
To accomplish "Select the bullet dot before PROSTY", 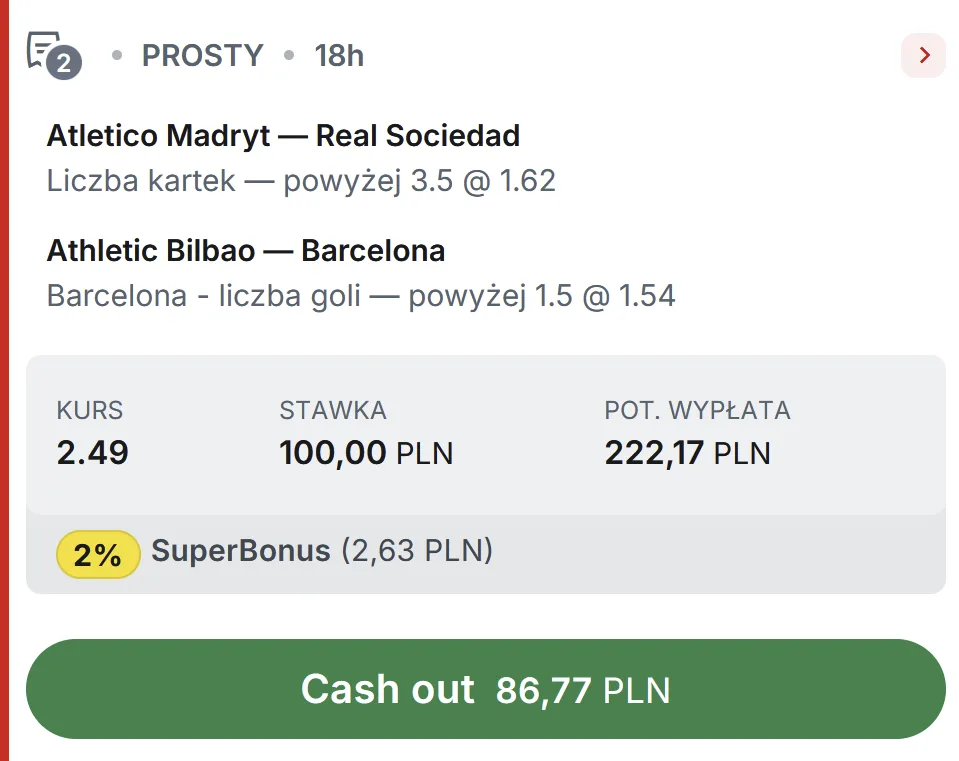I will (x=116, y=56).
